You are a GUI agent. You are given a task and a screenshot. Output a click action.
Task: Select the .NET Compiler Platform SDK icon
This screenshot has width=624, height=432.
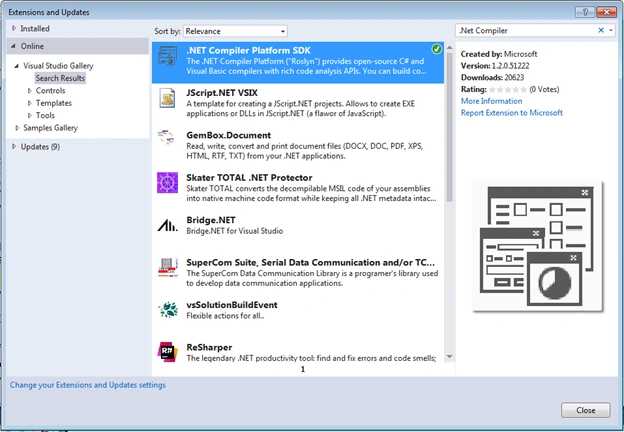point(168,56)
